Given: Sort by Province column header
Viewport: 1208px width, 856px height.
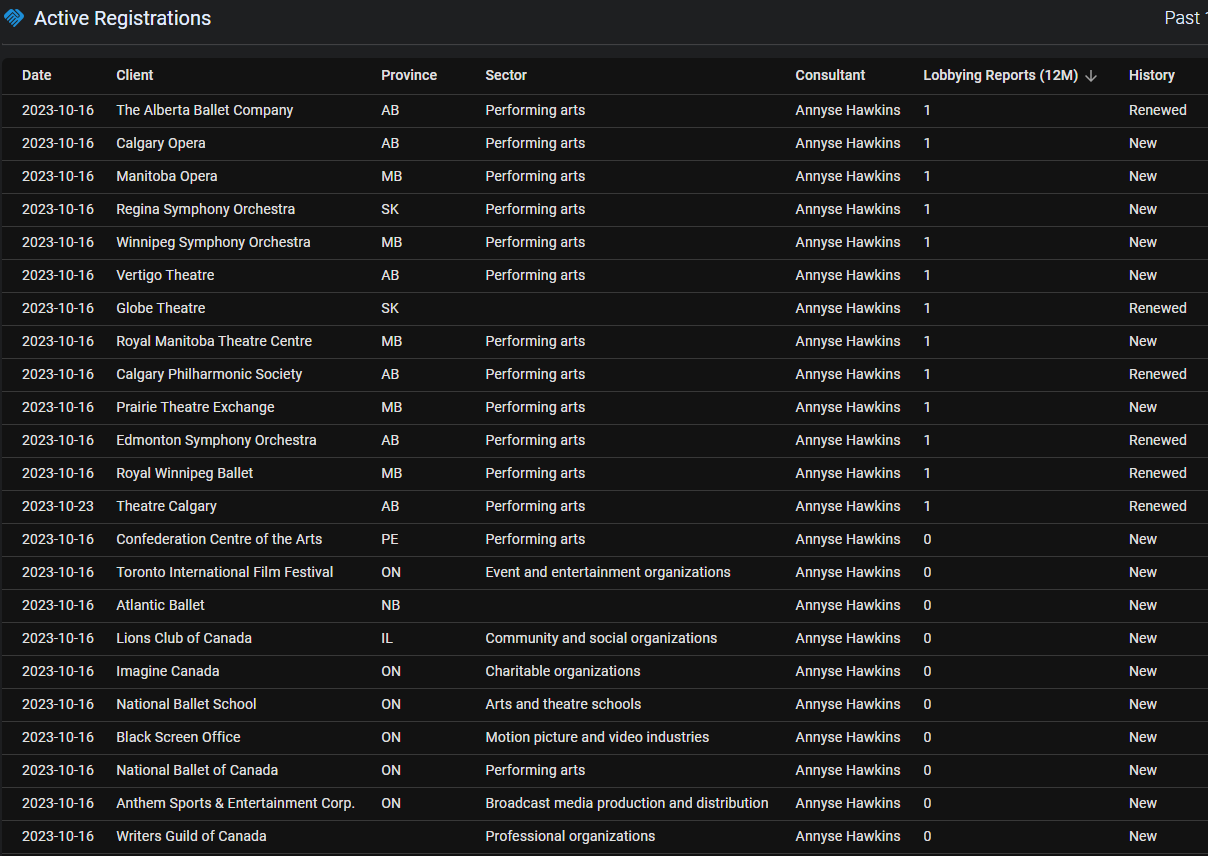Looking at the screenshot, I should 409,75.
